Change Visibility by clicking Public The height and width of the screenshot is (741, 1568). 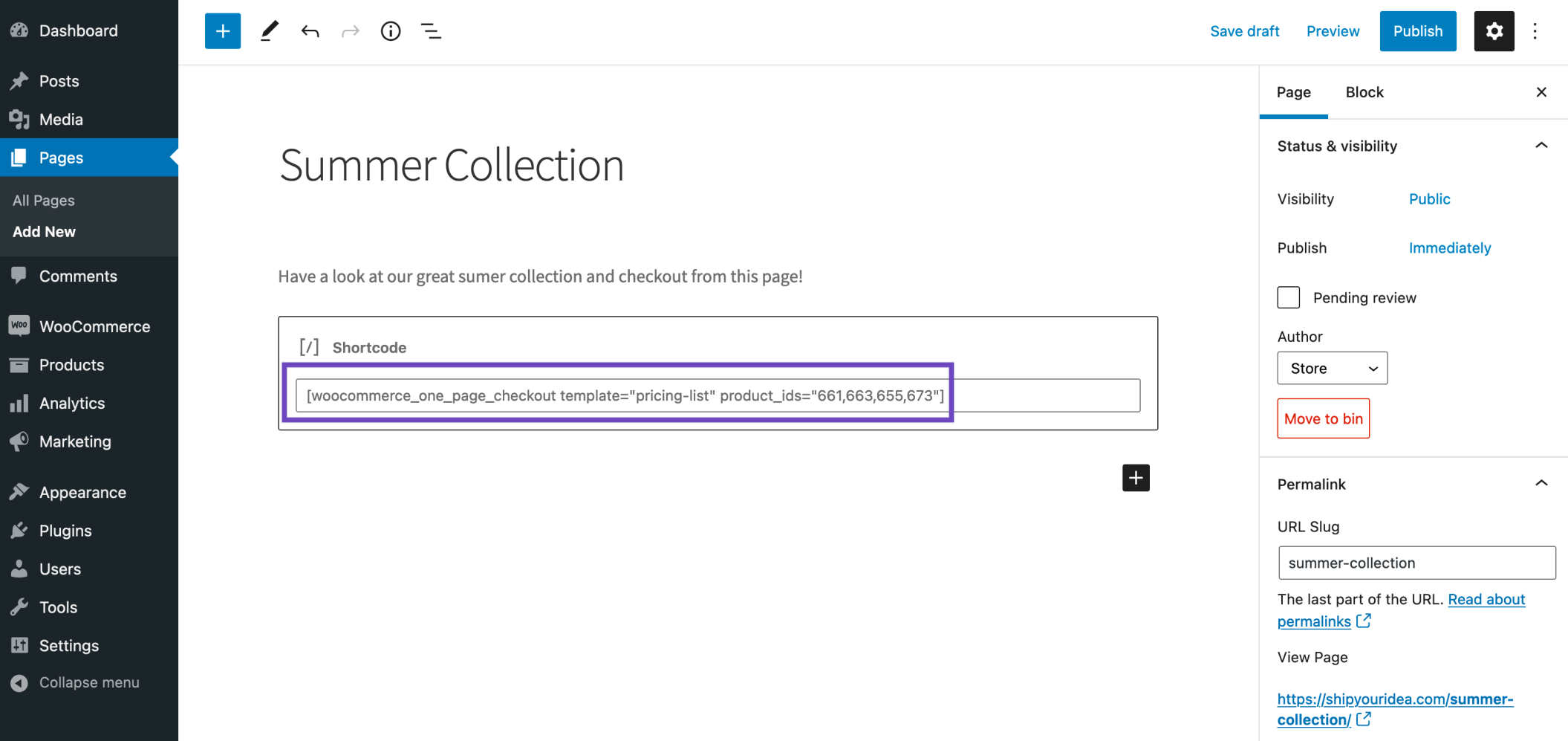[x=1430, y=199]
